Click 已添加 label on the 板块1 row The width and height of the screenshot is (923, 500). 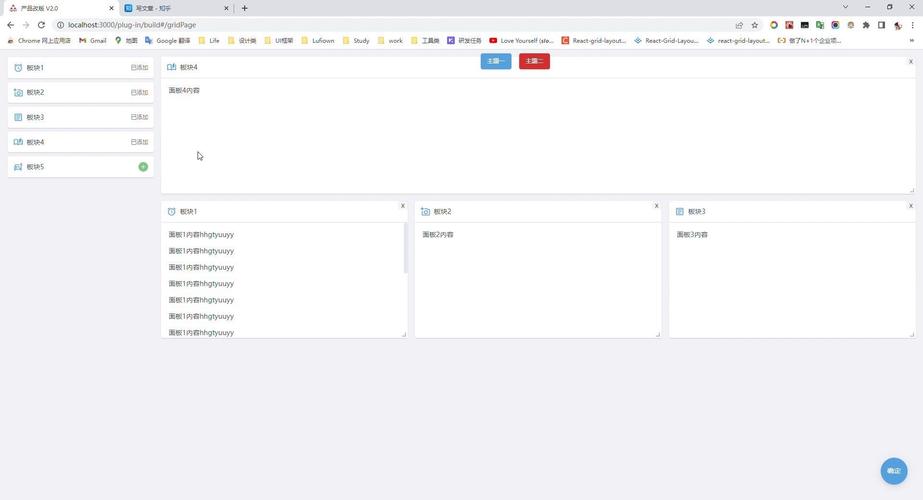pos(140,68)
